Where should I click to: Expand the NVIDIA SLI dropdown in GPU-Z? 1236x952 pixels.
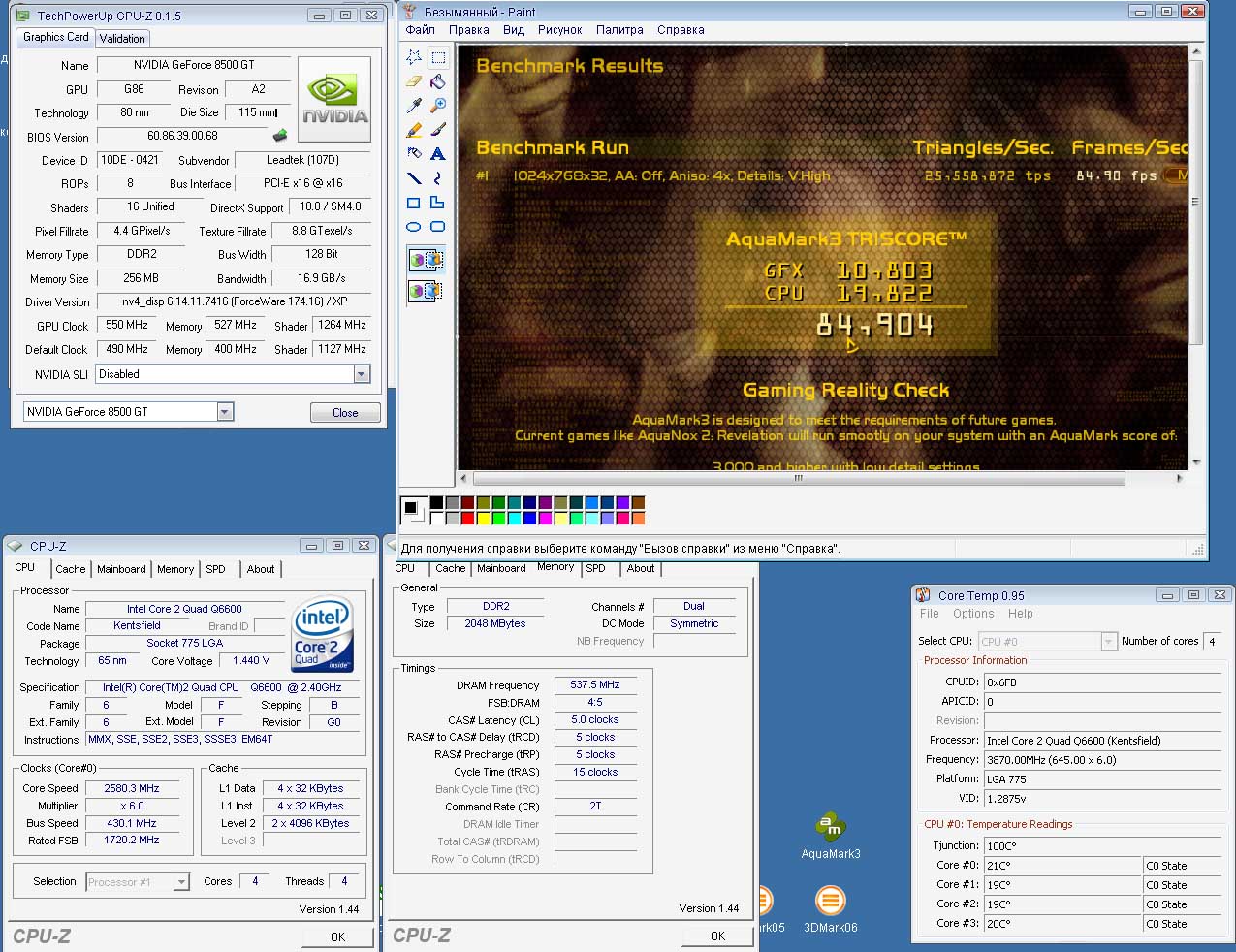(362, 374)
